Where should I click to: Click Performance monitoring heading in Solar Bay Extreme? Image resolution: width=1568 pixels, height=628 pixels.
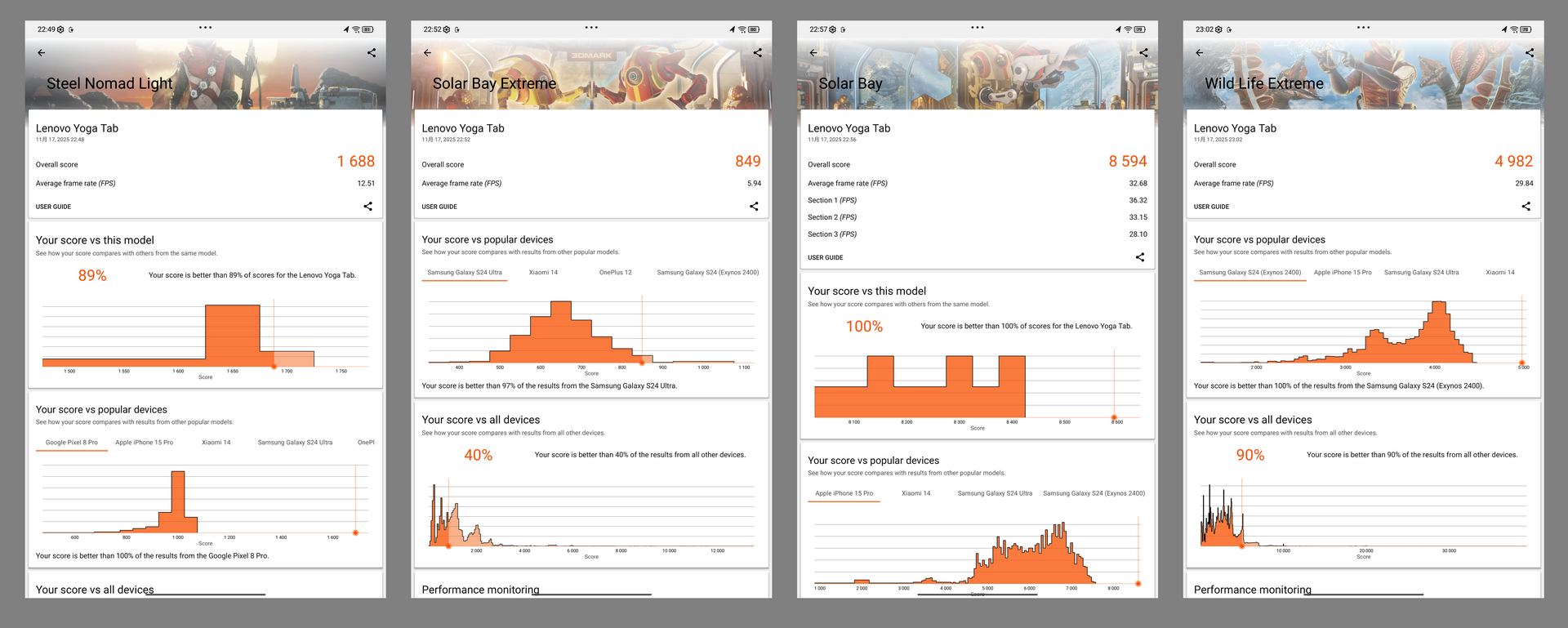click(480, 590)
